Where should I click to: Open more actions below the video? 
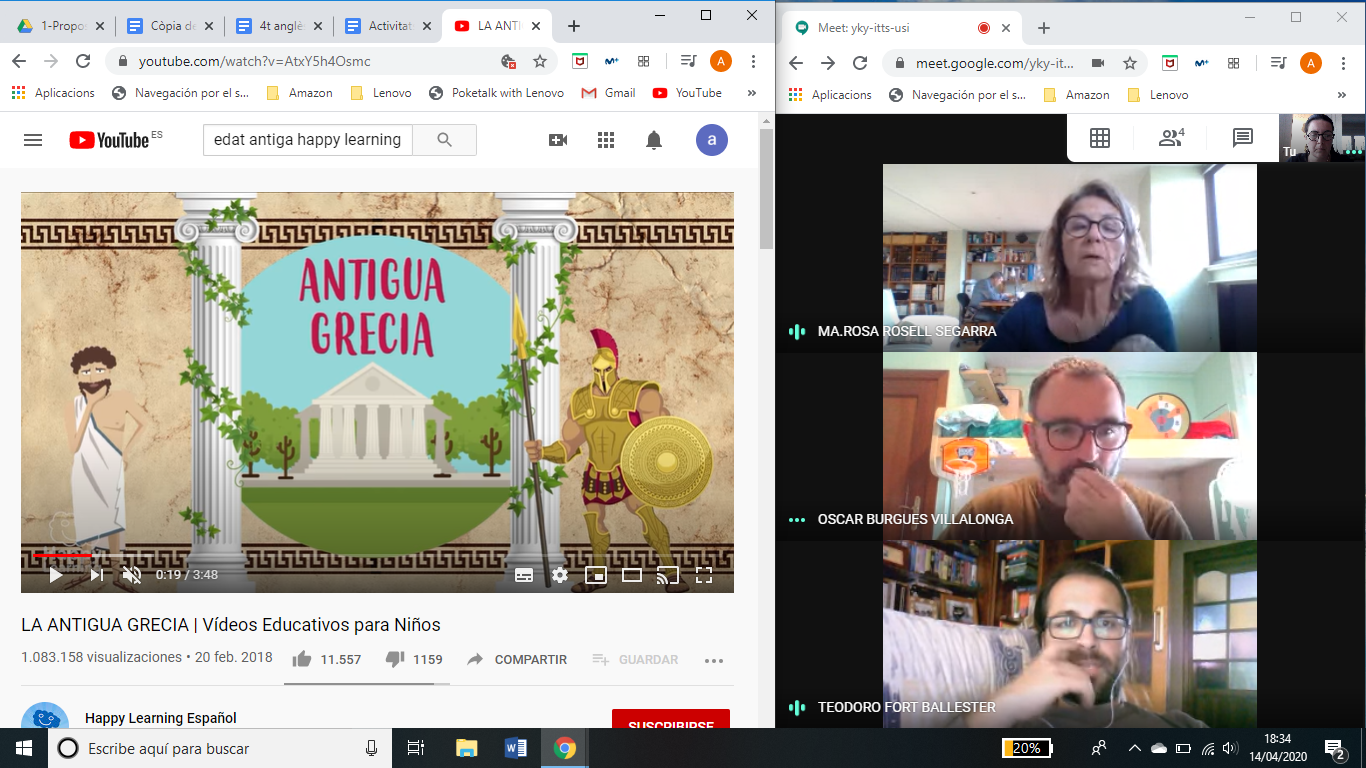point(713,660)
